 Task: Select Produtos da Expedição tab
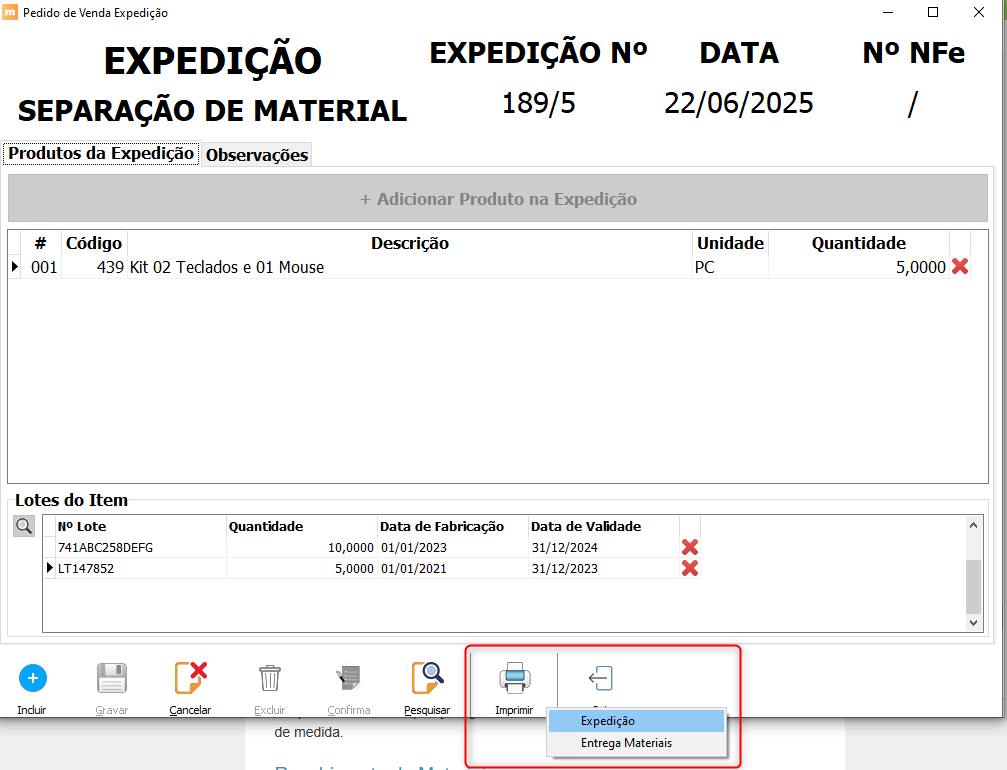(x=101, y=154)
